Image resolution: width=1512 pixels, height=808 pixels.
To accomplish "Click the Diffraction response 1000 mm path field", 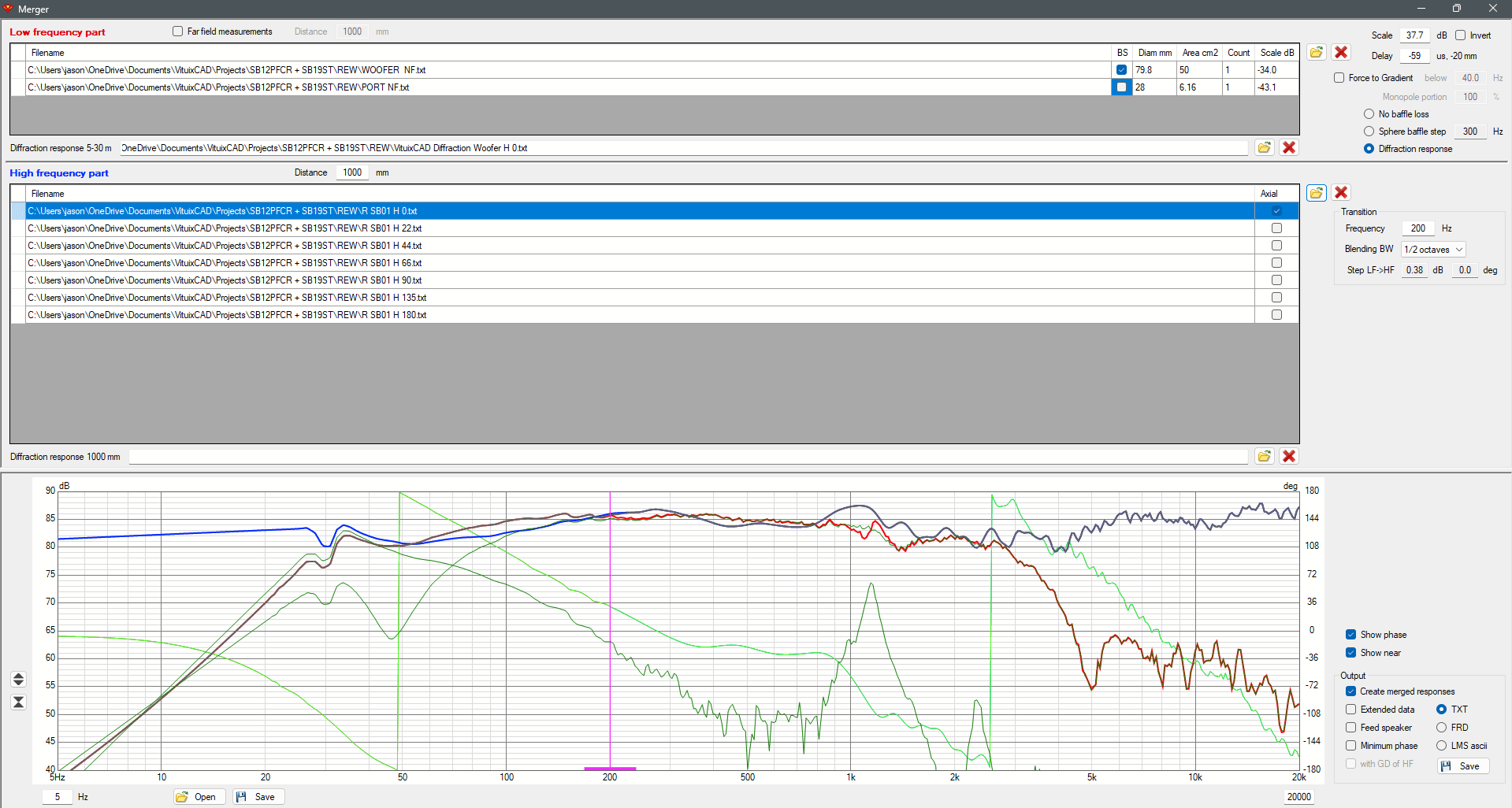I will (689, 457).
